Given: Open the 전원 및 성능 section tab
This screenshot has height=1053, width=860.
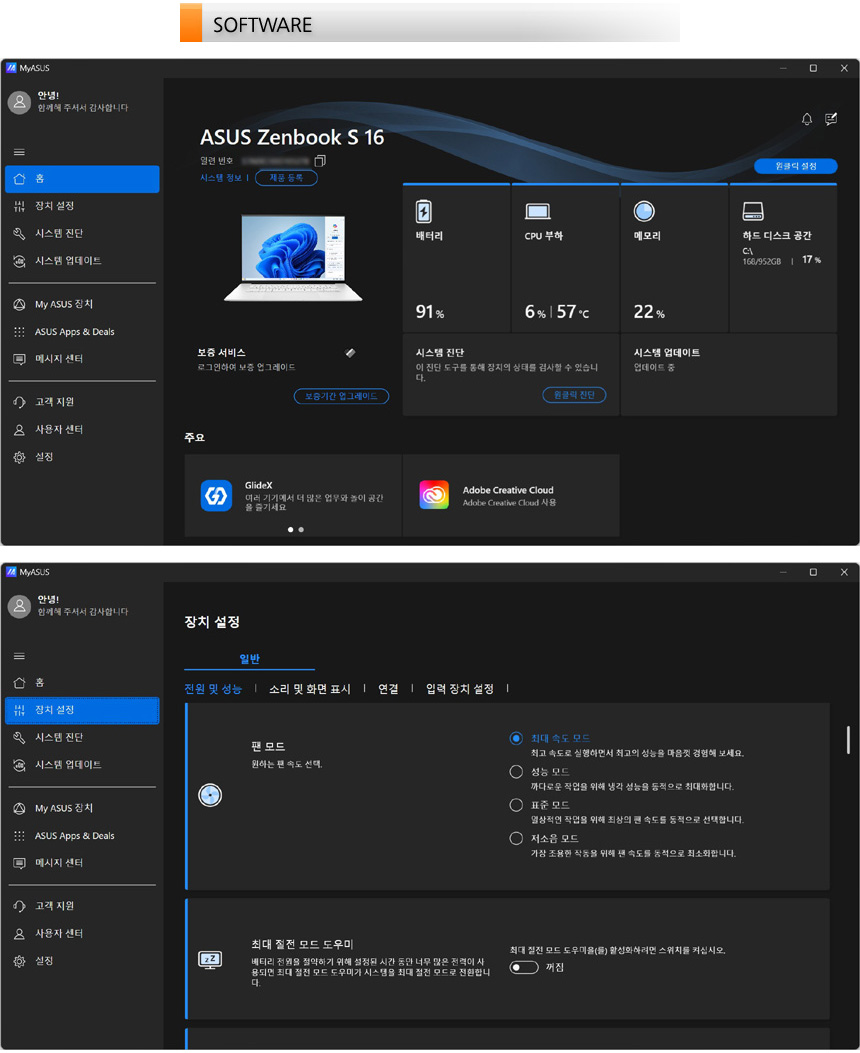Looking at the screenshot, I should (x=213, y=688).
